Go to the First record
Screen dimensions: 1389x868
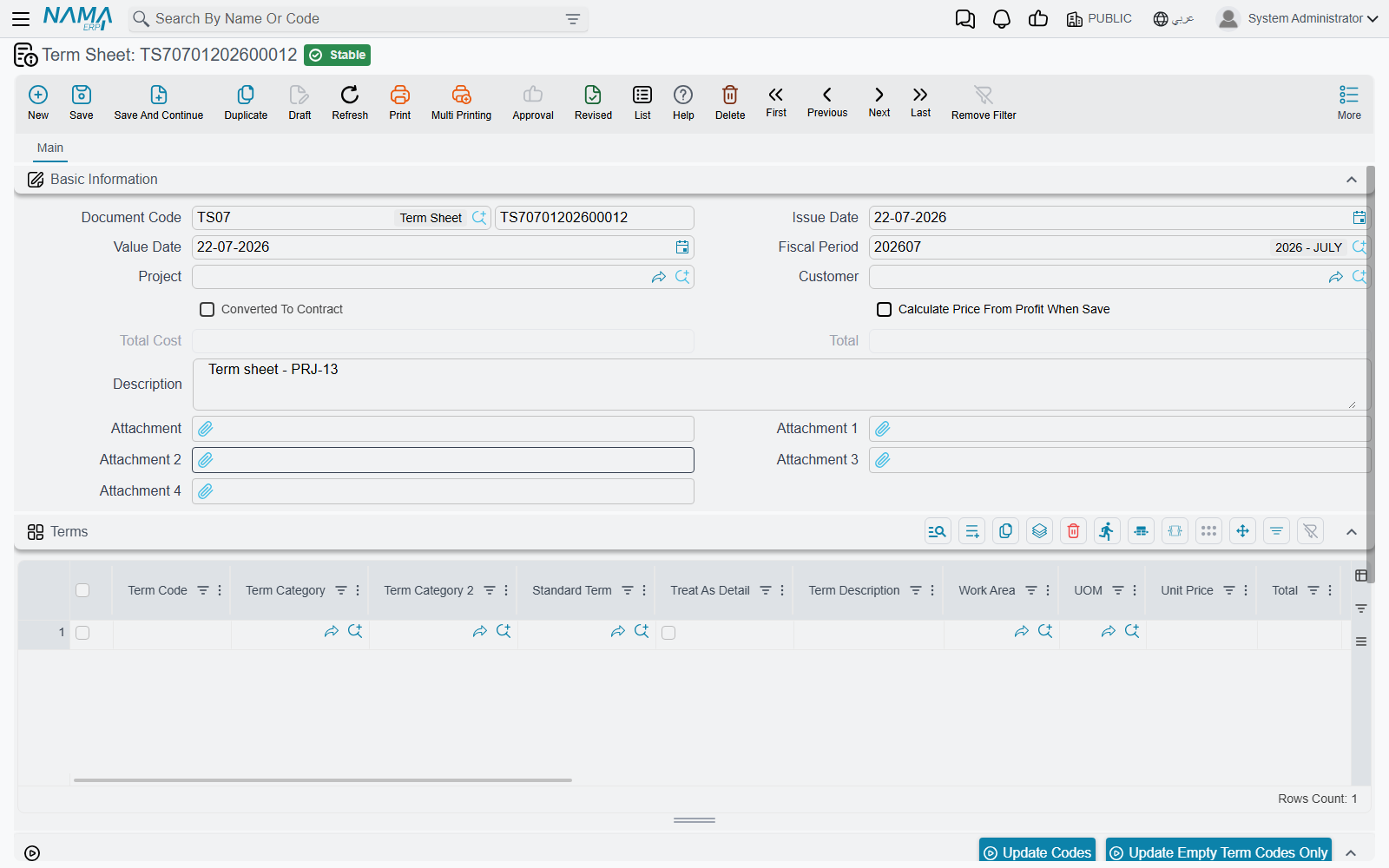pos(776,102)
